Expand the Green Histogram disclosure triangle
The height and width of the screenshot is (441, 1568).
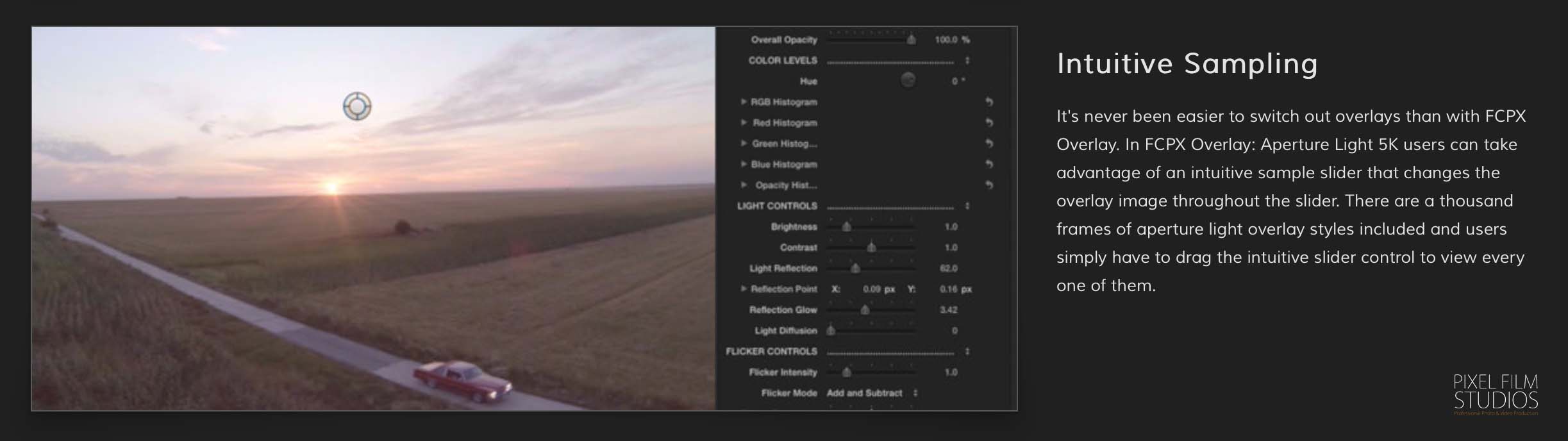coord(744,143)
